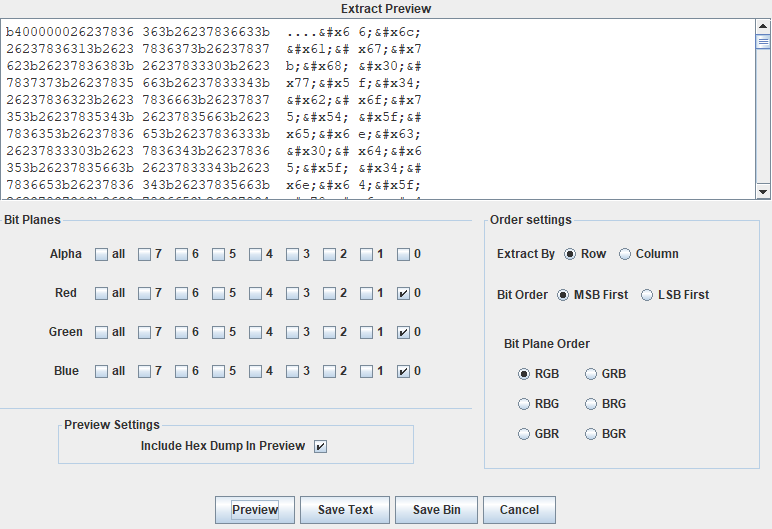This screenshot has width=772, height=529.
Task: Enable Red bit plane 7
Action: click(x=144, y=294)
